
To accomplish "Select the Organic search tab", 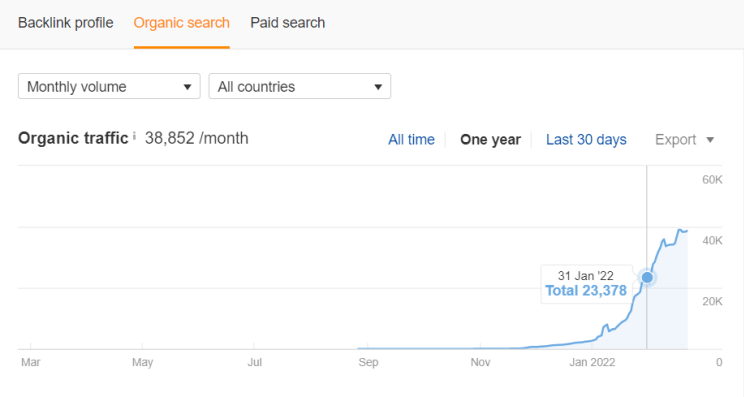I will (x=182, y=23).
